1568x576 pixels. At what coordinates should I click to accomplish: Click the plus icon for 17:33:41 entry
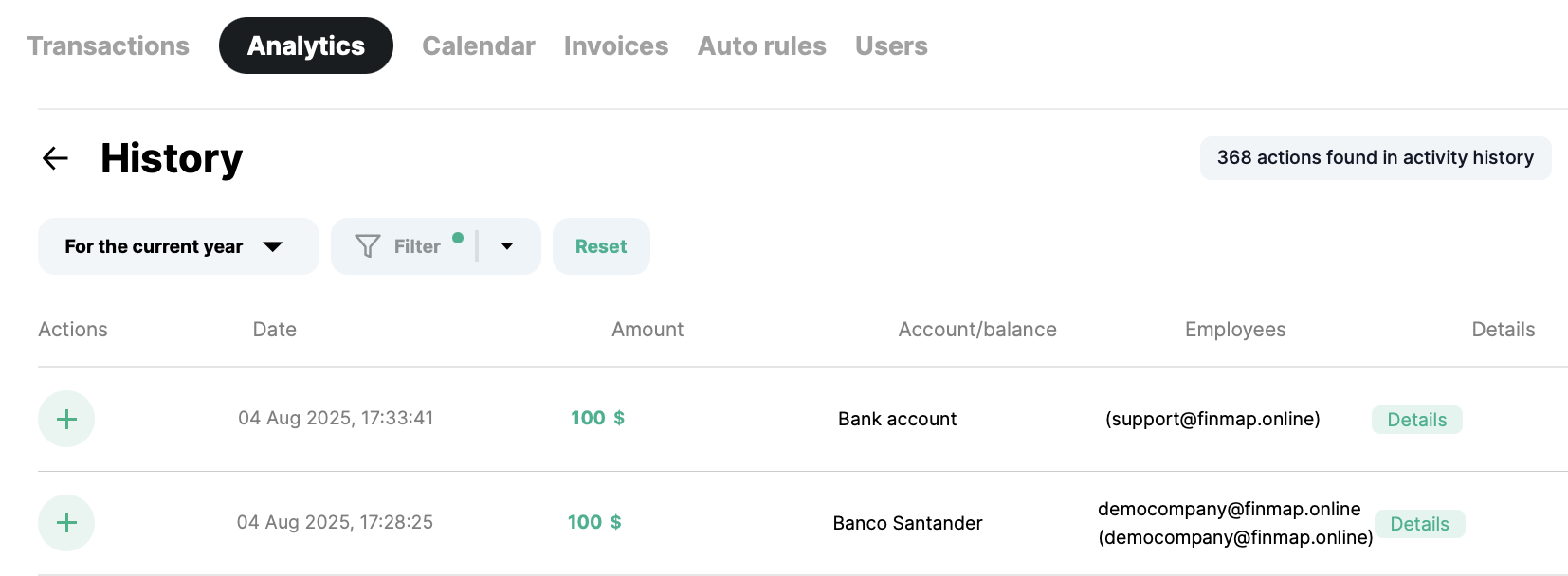point(66,419)
